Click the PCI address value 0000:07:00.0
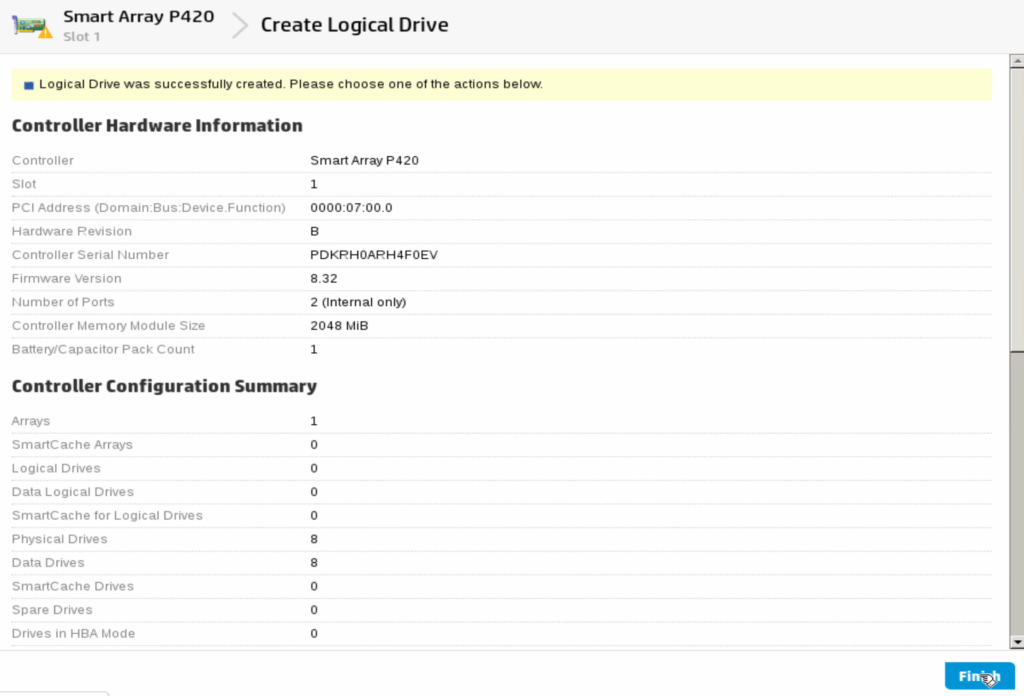 (351, 208)
